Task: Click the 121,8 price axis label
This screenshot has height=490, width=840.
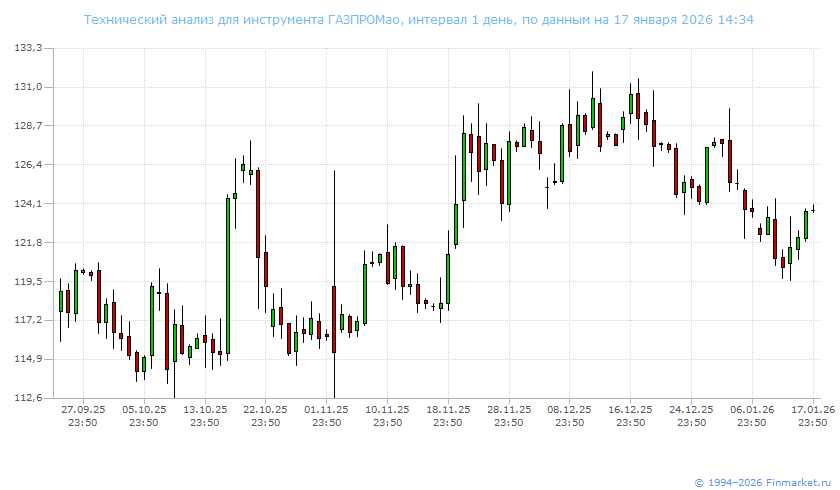Action: 29,243
